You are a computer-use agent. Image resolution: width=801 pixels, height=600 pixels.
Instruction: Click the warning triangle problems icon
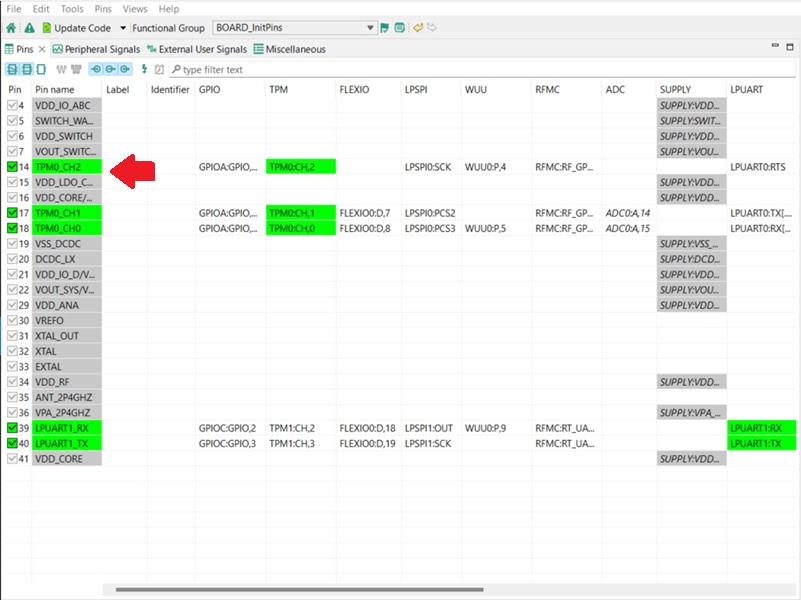[x=29, y=28]
